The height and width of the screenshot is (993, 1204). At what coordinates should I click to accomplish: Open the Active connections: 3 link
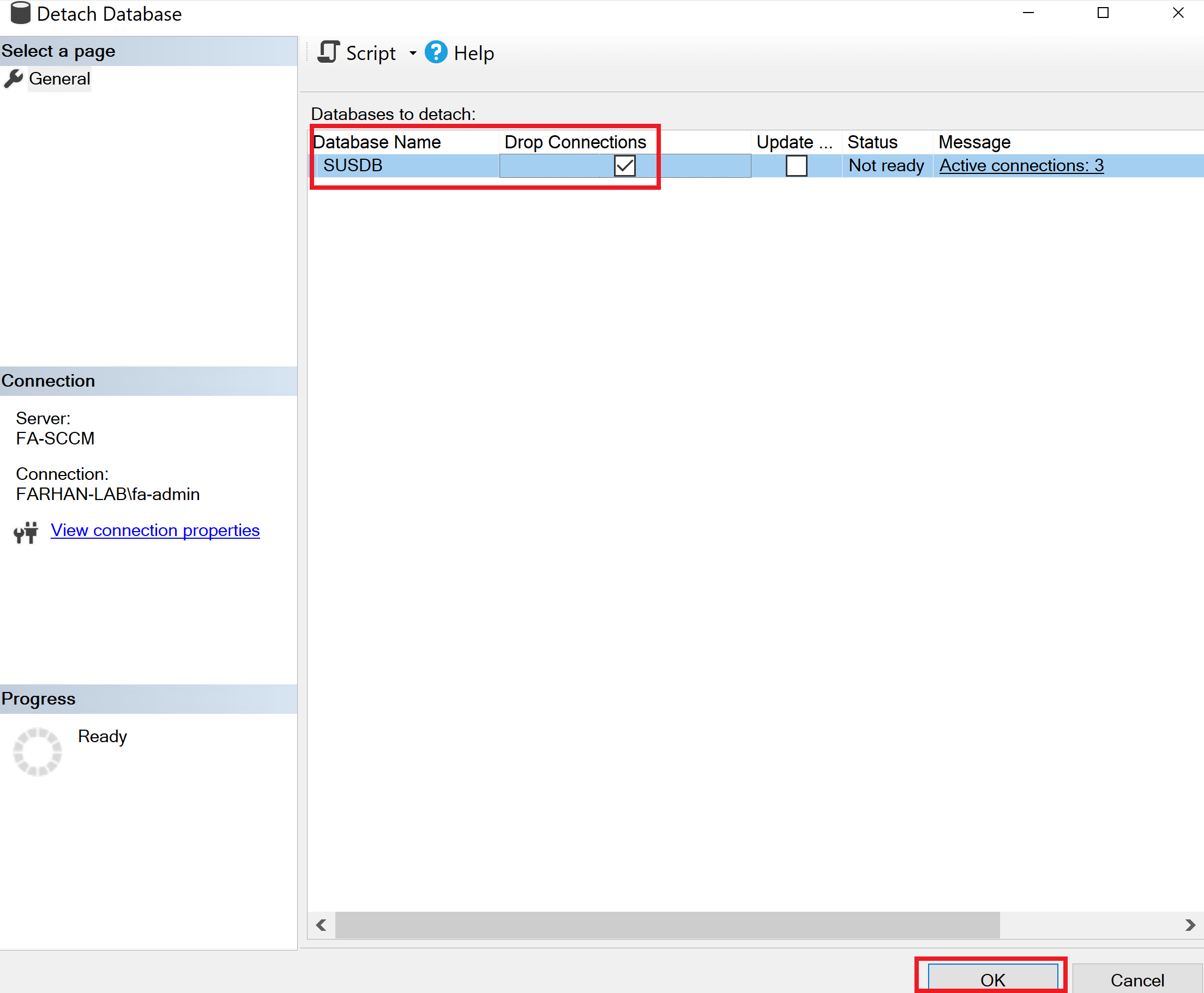1021,165
